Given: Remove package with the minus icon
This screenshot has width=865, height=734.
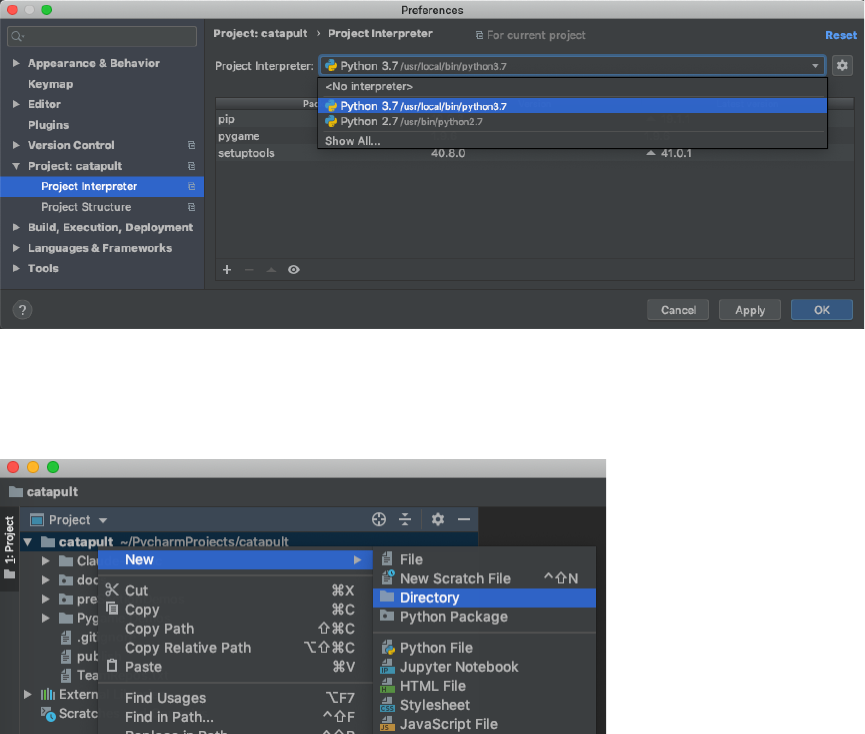Looking at the screenshot, I should click(249, 270).
